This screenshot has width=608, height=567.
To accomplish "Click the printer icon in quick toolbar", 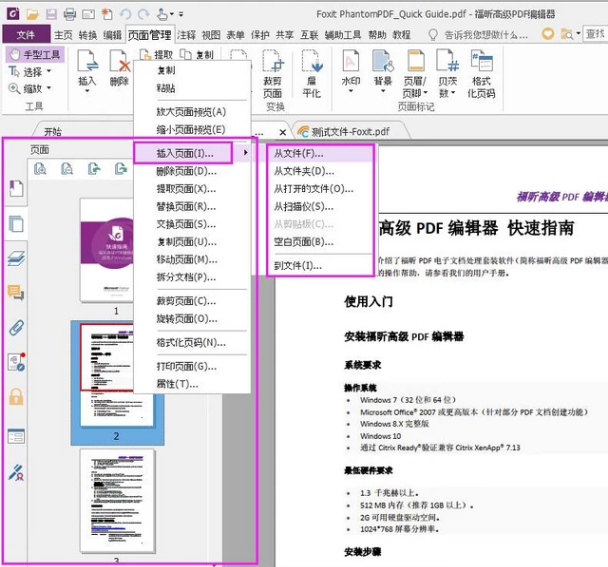I will click(x=70, y=15).
